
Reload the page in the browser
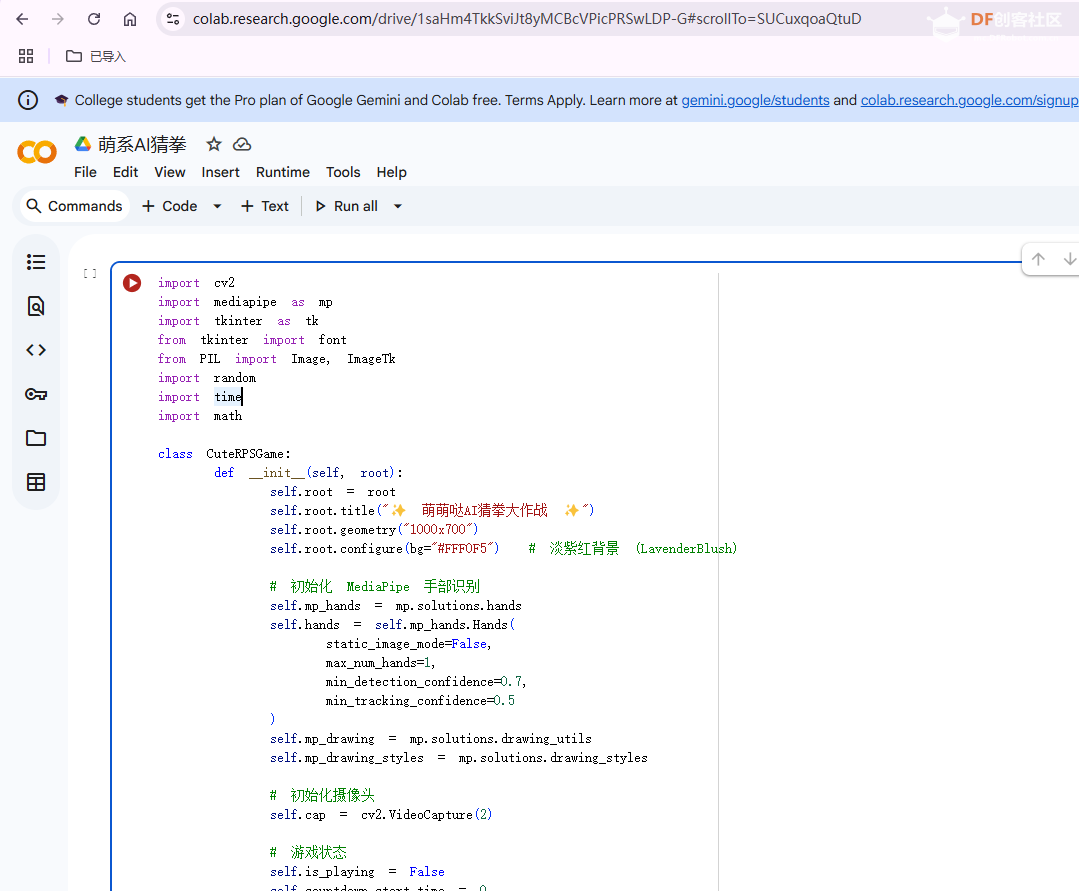94,19
